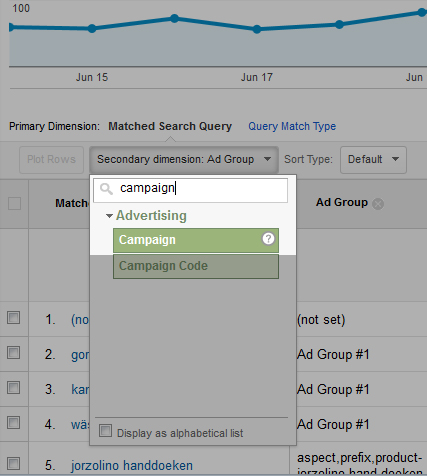Click the search magnifier icon in the dimension box
This screenshot has width=427, height=476.
pyautogui.click(x=106, y=189)
